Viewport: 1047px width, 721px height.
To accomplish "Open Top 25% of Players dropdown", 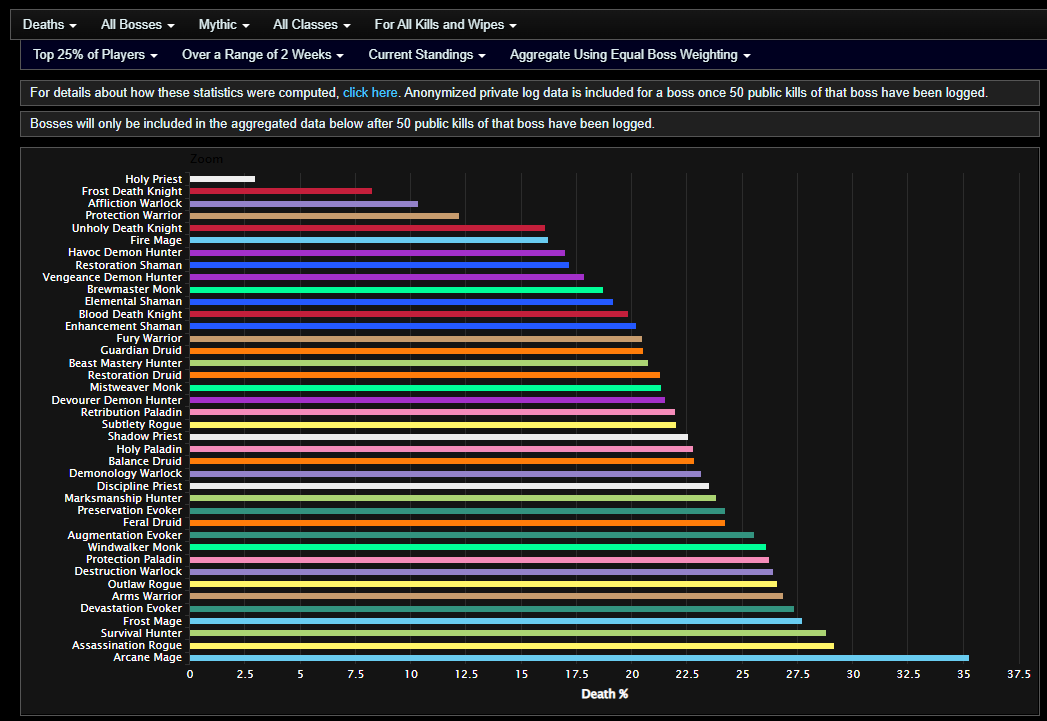I will pos(95,55).
